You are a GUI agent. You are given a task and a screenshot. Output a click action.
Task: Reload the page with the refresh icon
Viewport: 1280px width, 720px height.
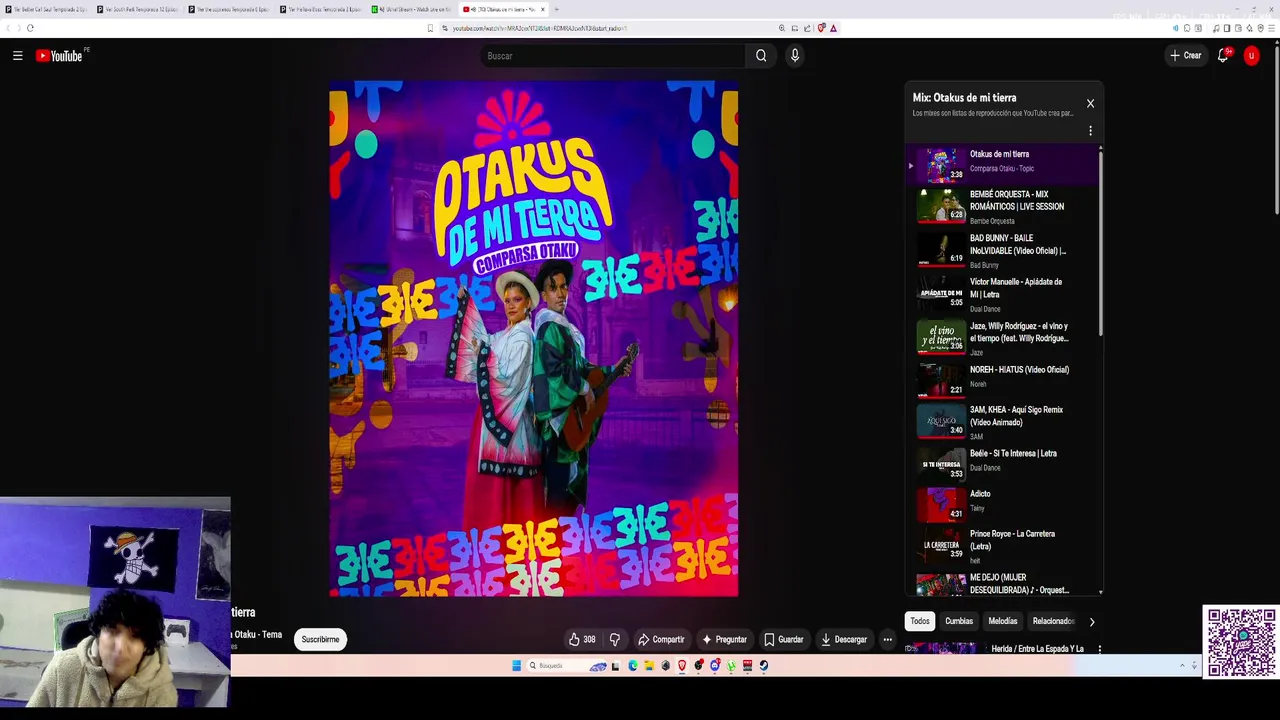pos(30,28)
